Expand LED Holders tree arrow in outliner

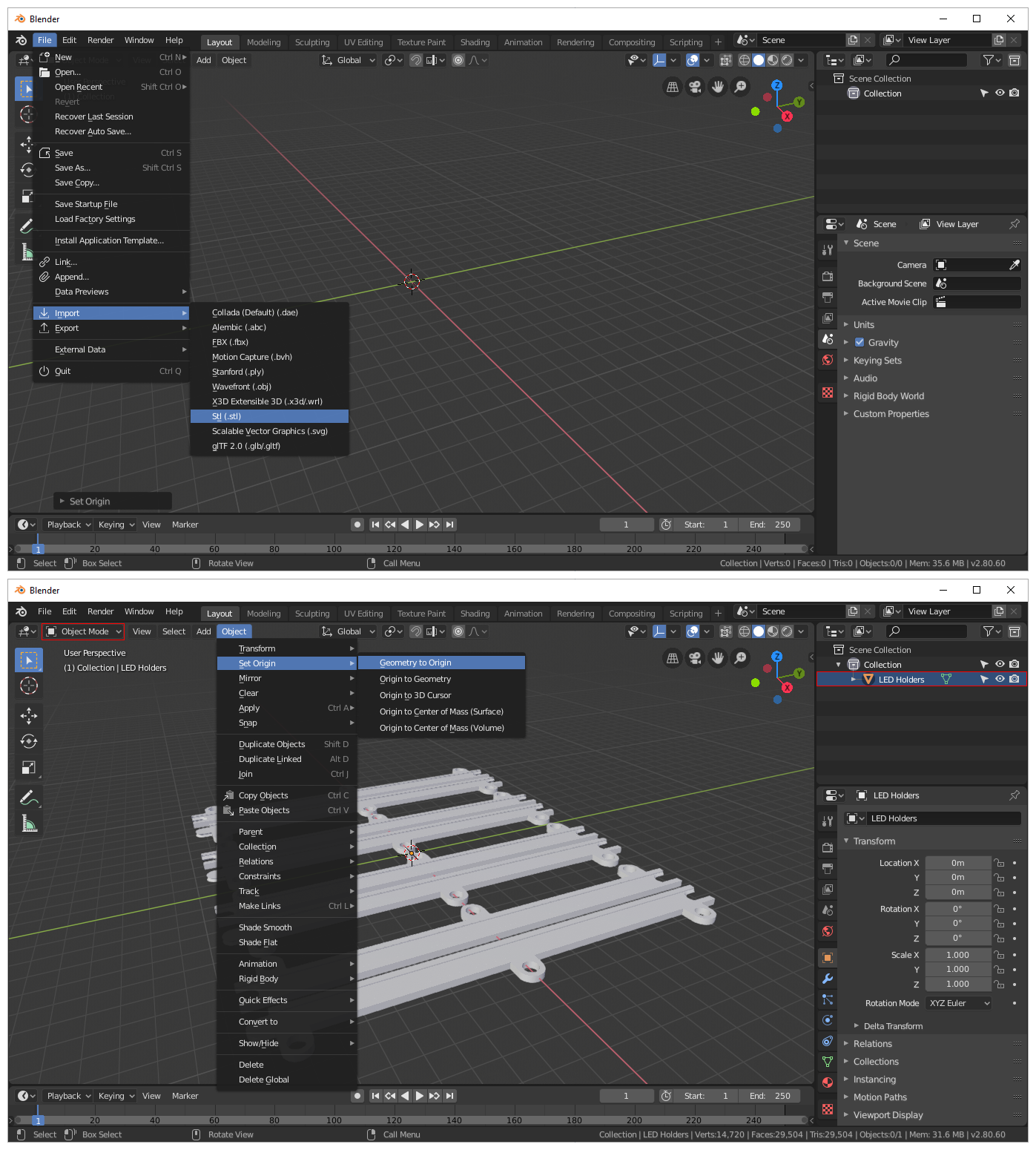tap(854, 680)
